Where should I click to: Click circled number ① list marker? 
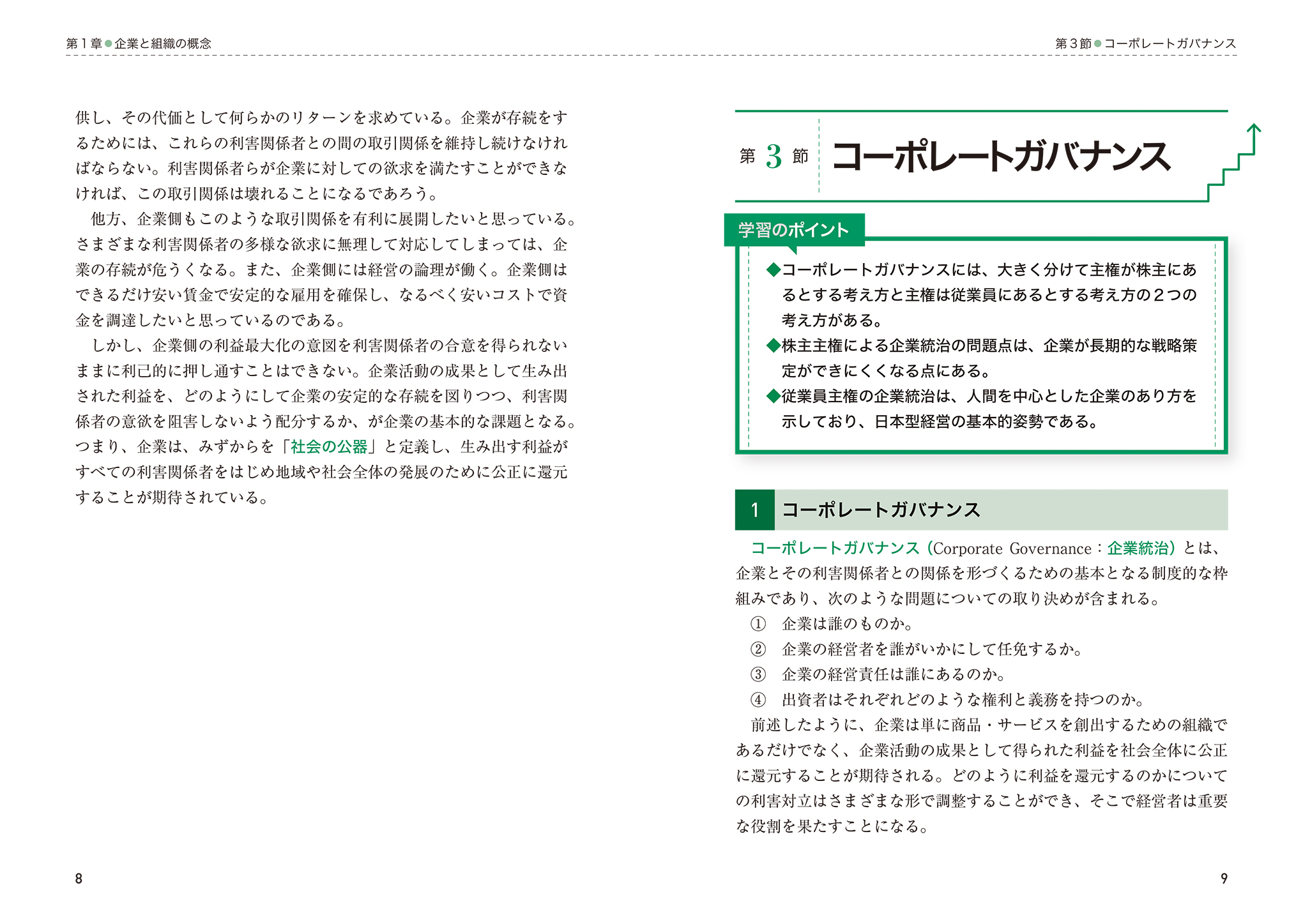(x=758, y=624)
